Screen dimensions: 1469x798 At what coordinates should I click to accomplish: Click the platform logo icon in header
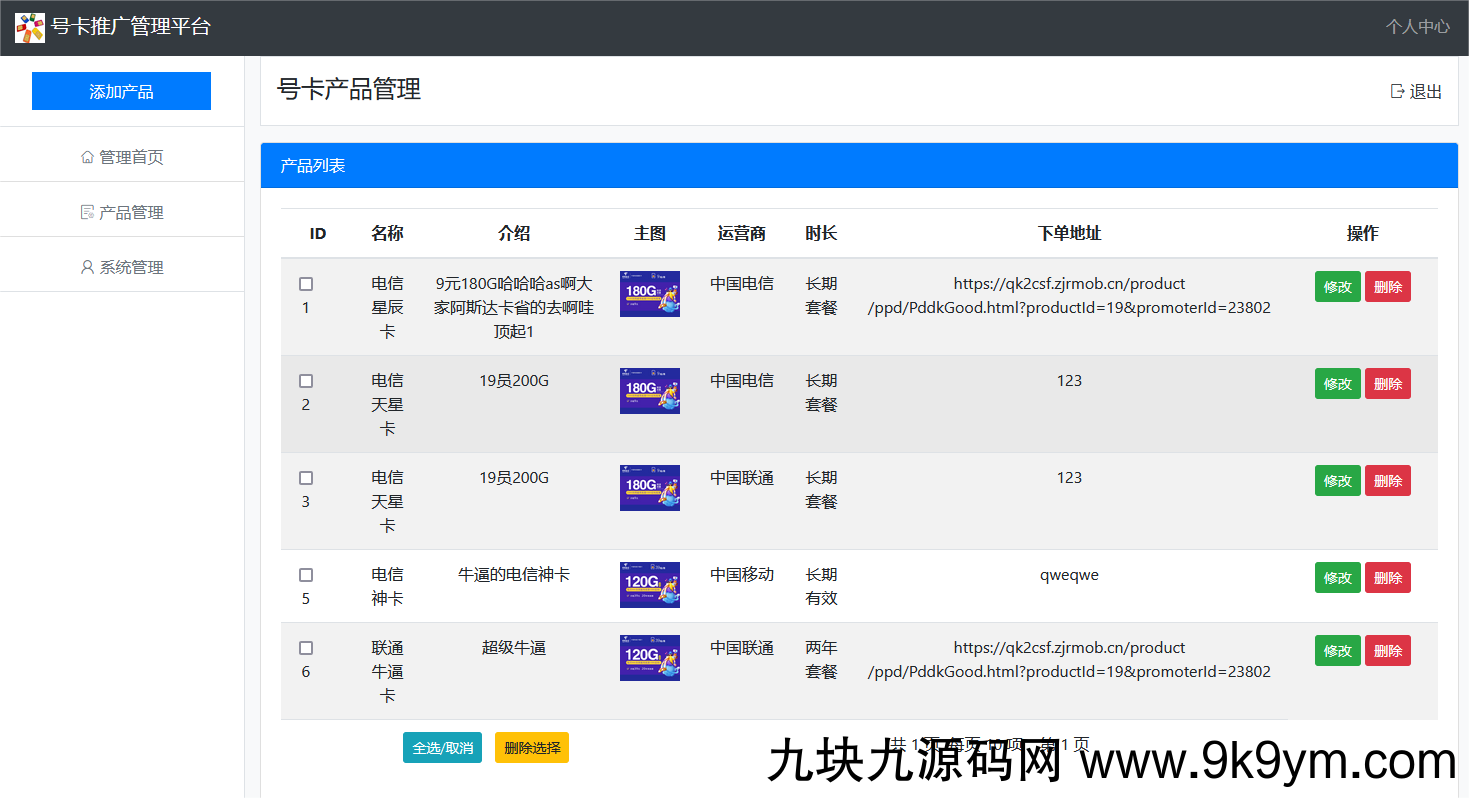coord(30,28)
